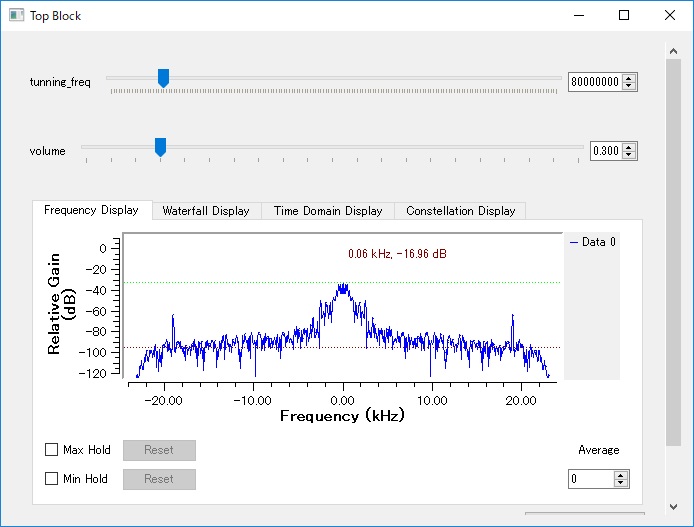Click the Reset button beside Max Hold
This screenshot has width=694, height=527.
pyautogui.click(x=159, y=450)
